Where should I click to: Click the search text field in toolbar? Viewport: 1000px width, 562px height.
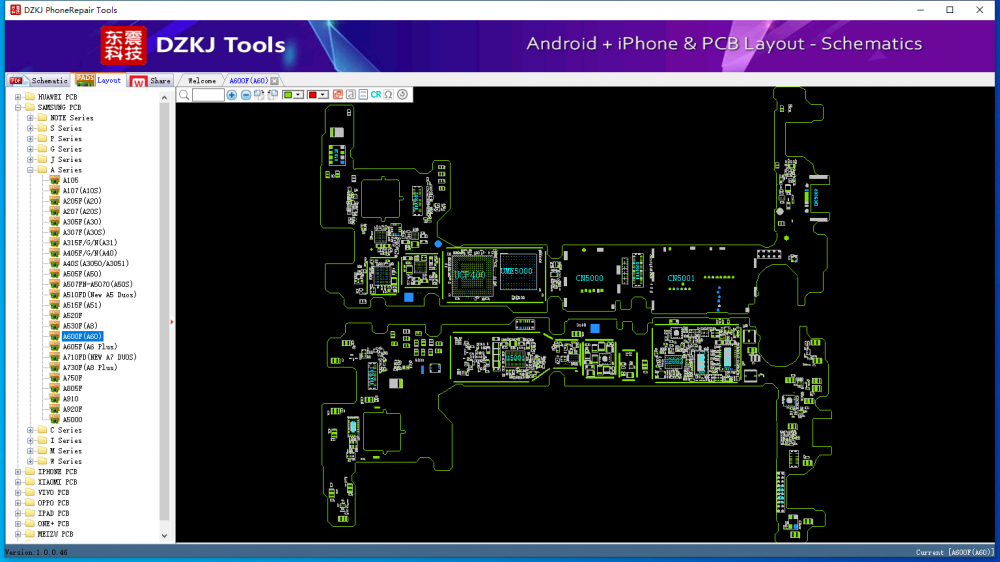point(208,95)
